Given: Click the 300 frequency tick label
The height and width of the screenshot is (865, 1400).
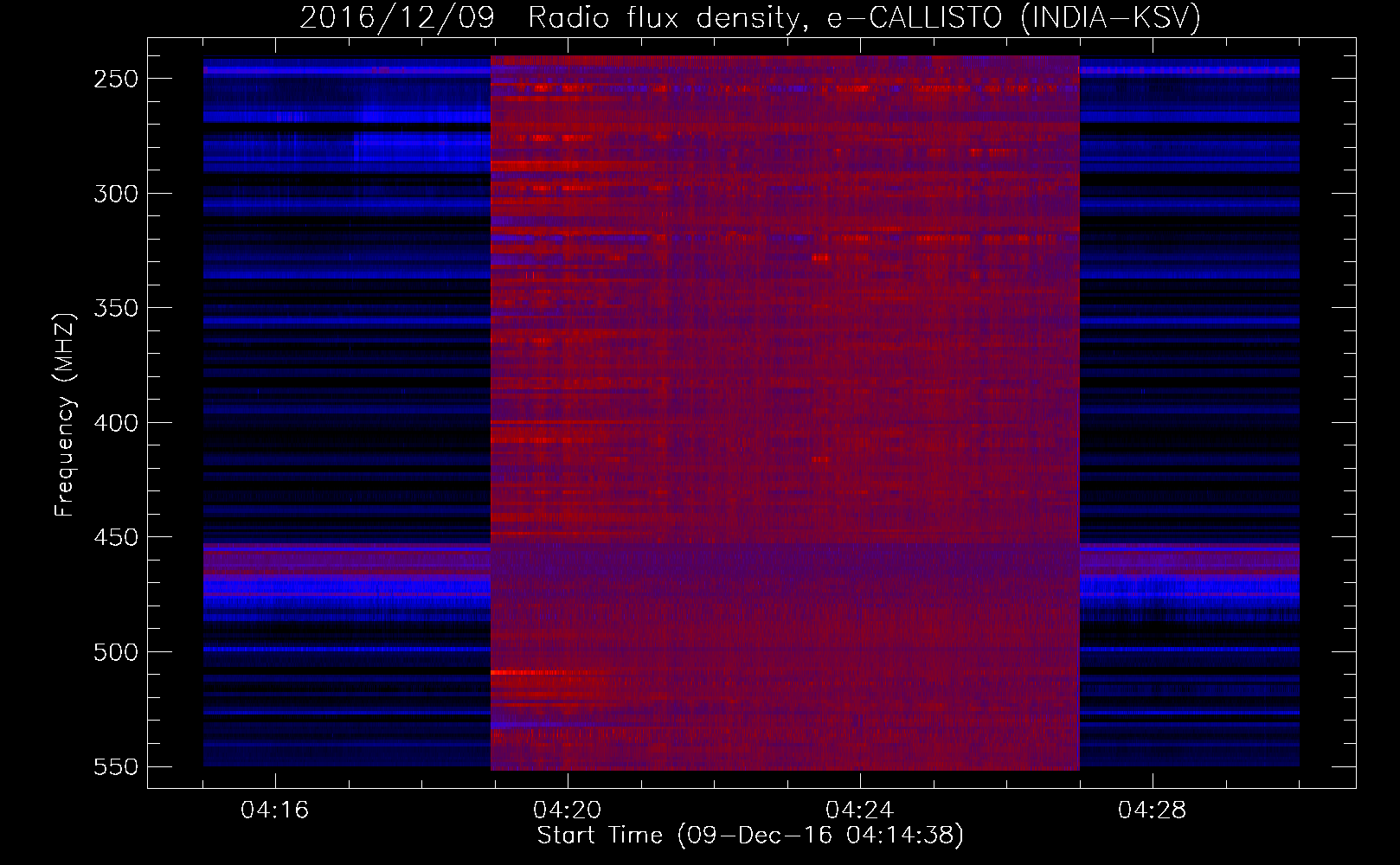Looking at the screenshot, I should (116, 194).
